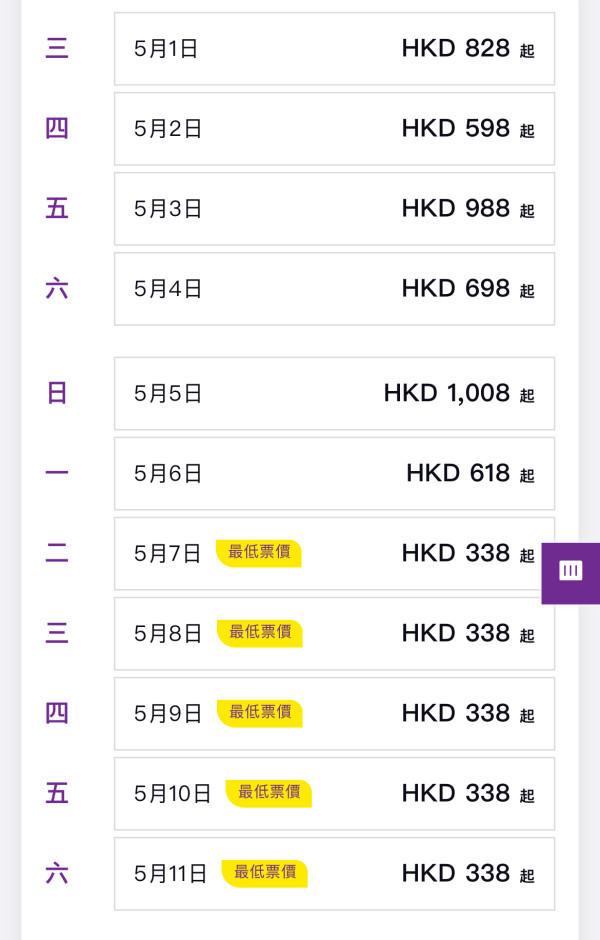Viewport: 600px width, 940px height.
Task: Select the May 1 fare row
Action: (x=334, y=48)
